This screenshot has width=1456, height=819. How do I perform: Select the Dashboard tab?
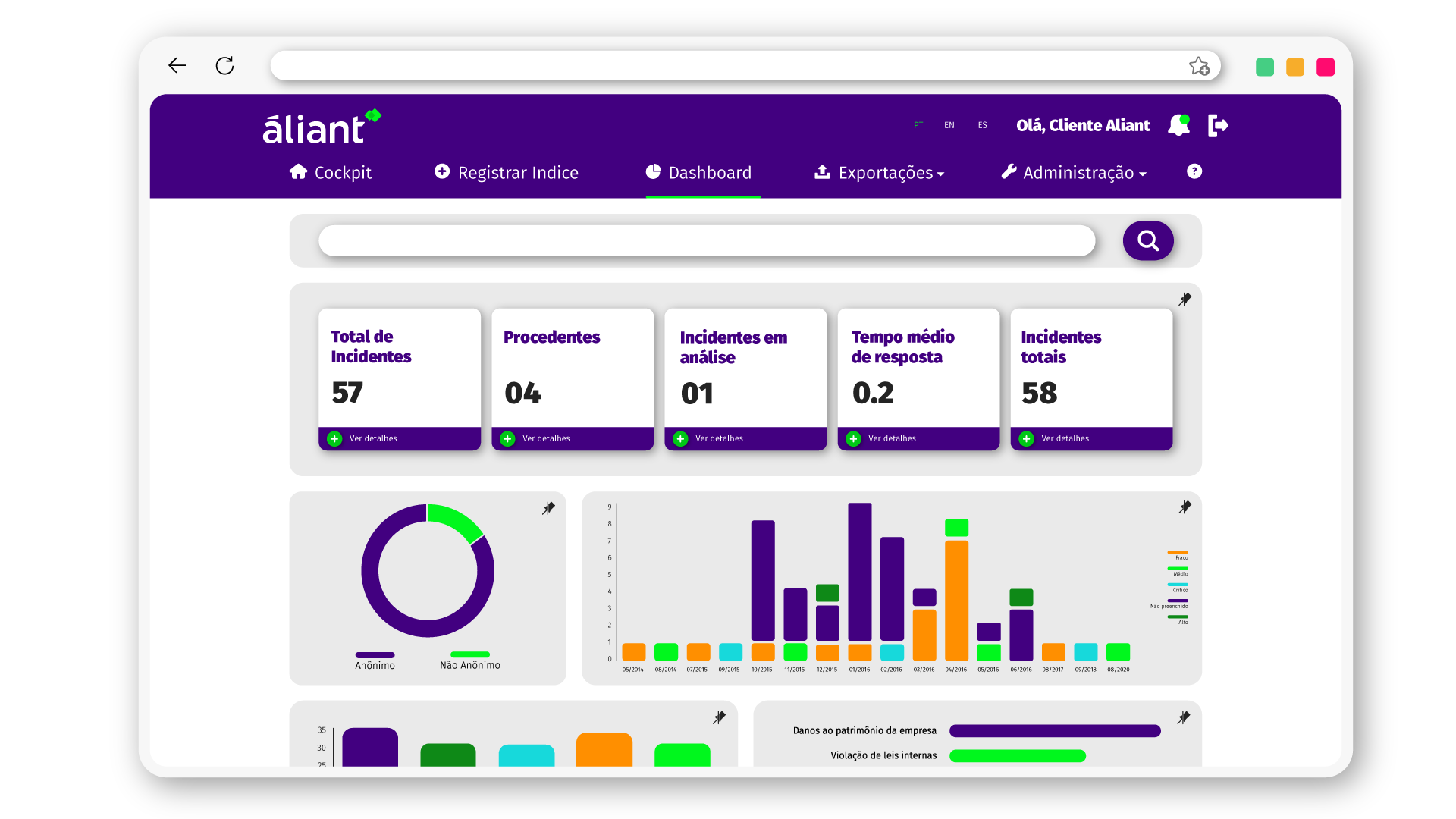pos(699,172)
